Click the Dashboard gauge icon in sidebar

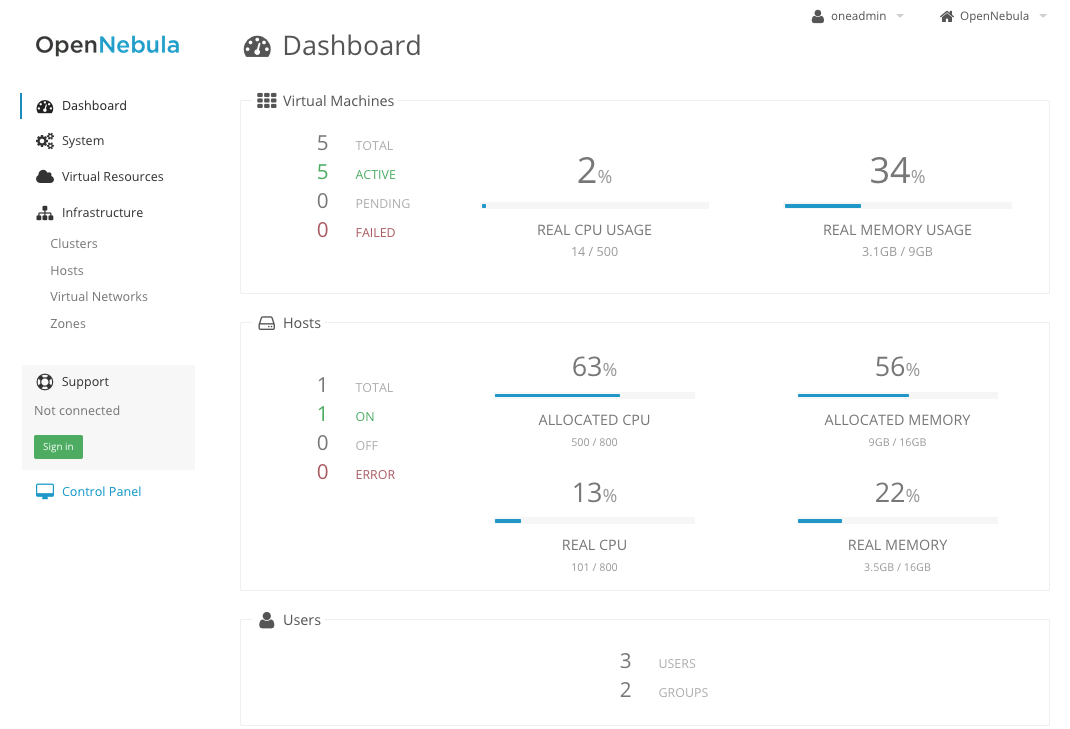(45, 106)
